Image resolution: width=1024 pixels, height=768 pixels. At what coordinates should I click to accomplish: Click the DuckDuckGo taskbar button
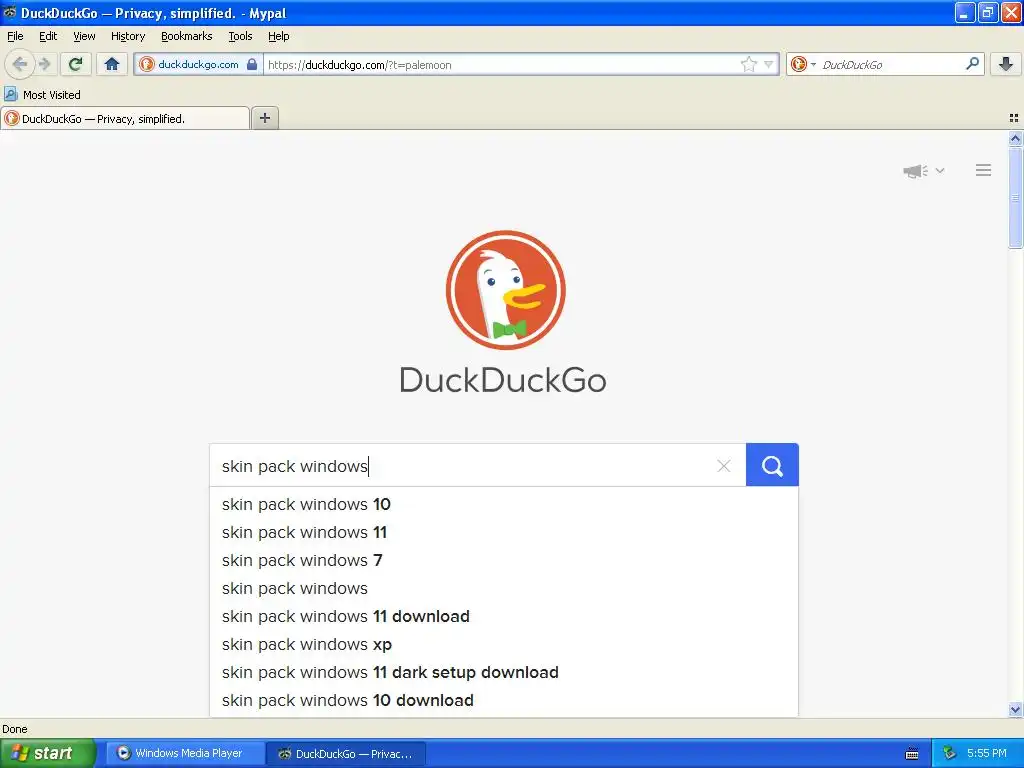click(346, 754)
